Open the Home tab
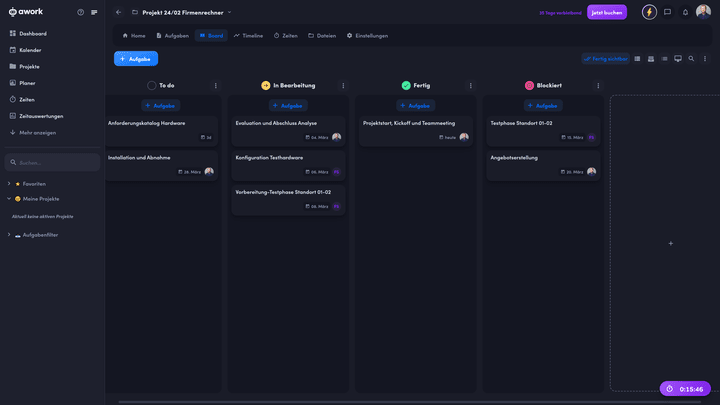 (134, 35)
